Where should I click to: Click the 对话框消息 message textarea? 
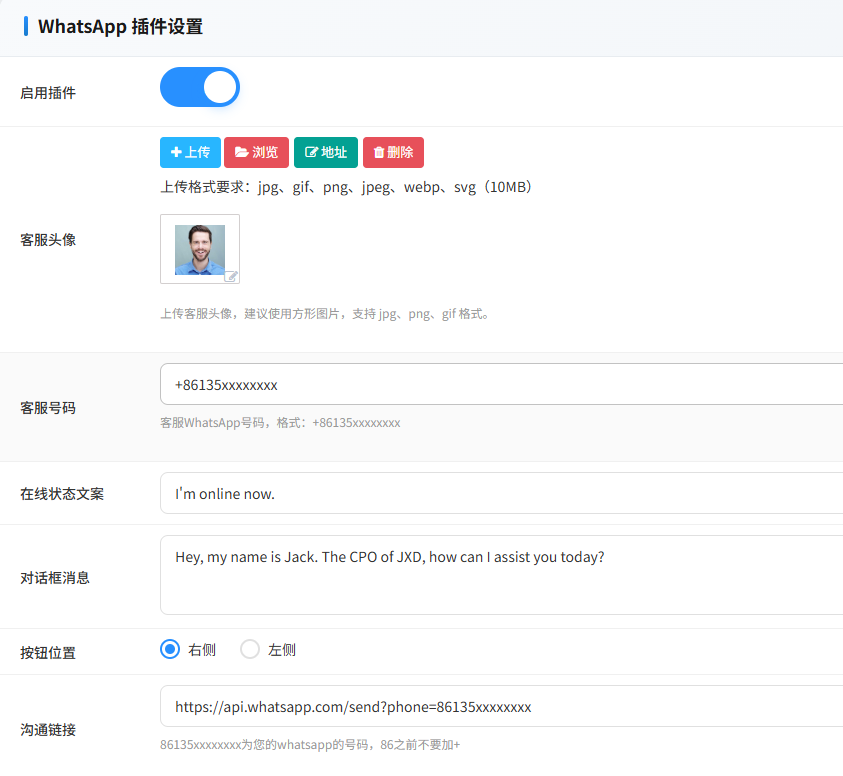501,575
